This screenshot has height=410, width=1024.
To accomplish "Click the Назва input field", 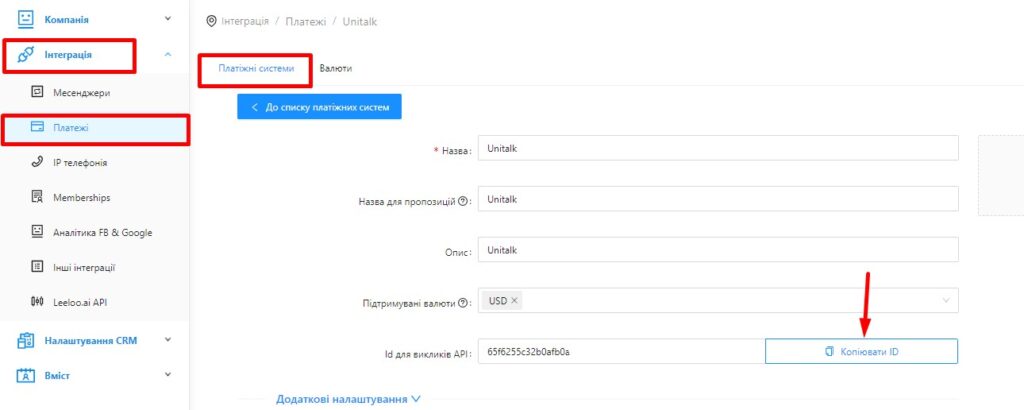I will [x=718, y=148].
